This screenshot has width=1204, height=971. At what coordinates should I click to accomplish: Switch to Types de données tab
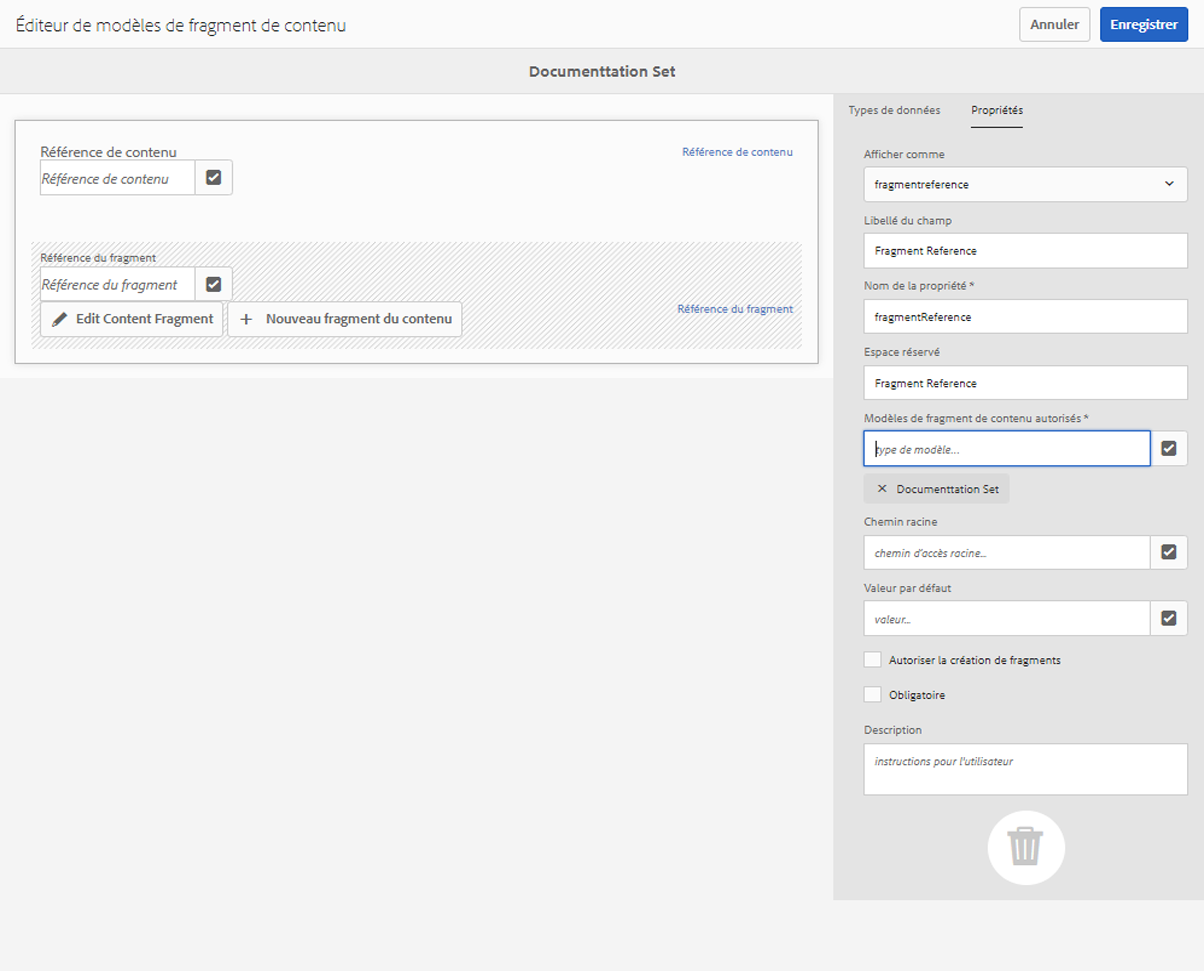tap(894, 110)
